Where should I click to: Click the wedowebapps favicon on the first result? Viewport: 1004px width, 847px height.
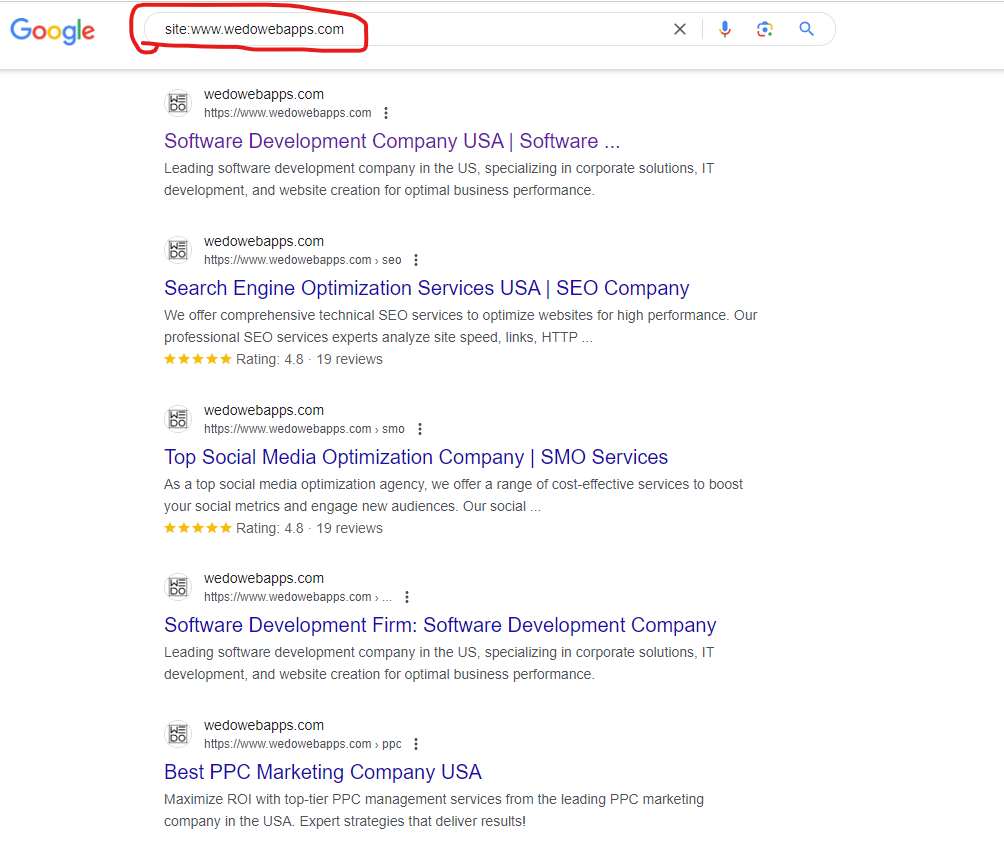[x=178, y=103]
